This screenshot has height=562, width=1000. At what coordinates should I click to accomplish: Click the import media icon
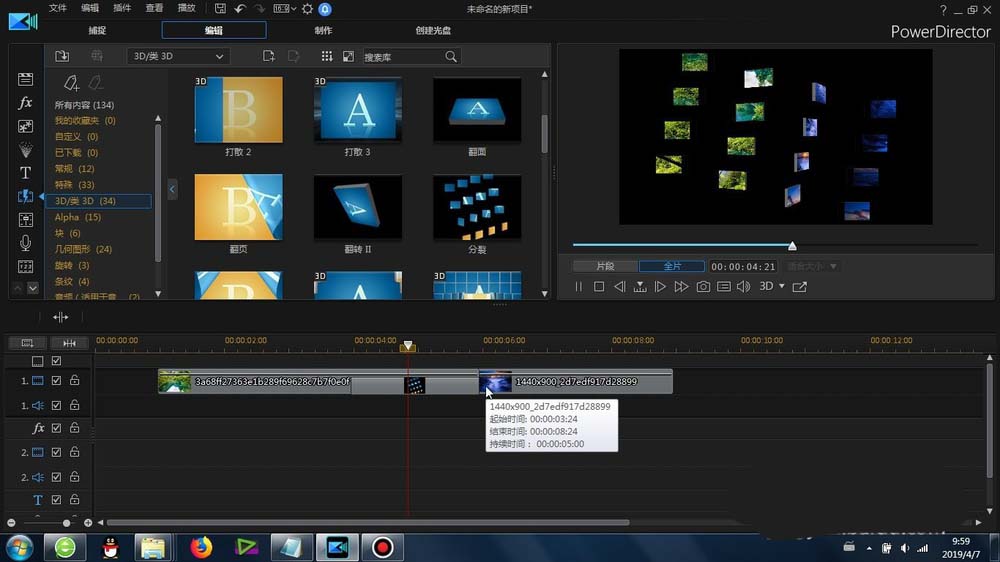(x=62, y=56)
